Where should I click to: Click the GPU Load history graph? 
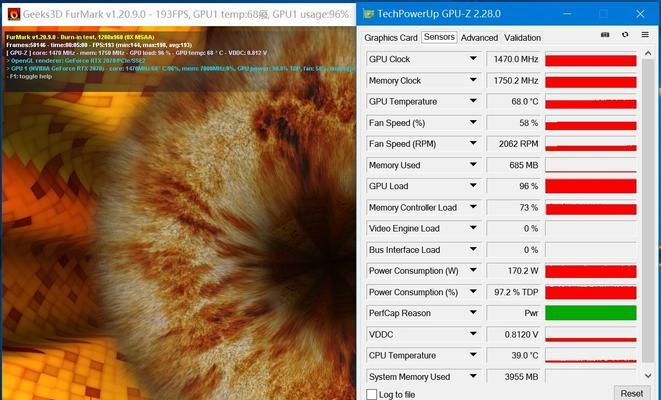(591, 186)
